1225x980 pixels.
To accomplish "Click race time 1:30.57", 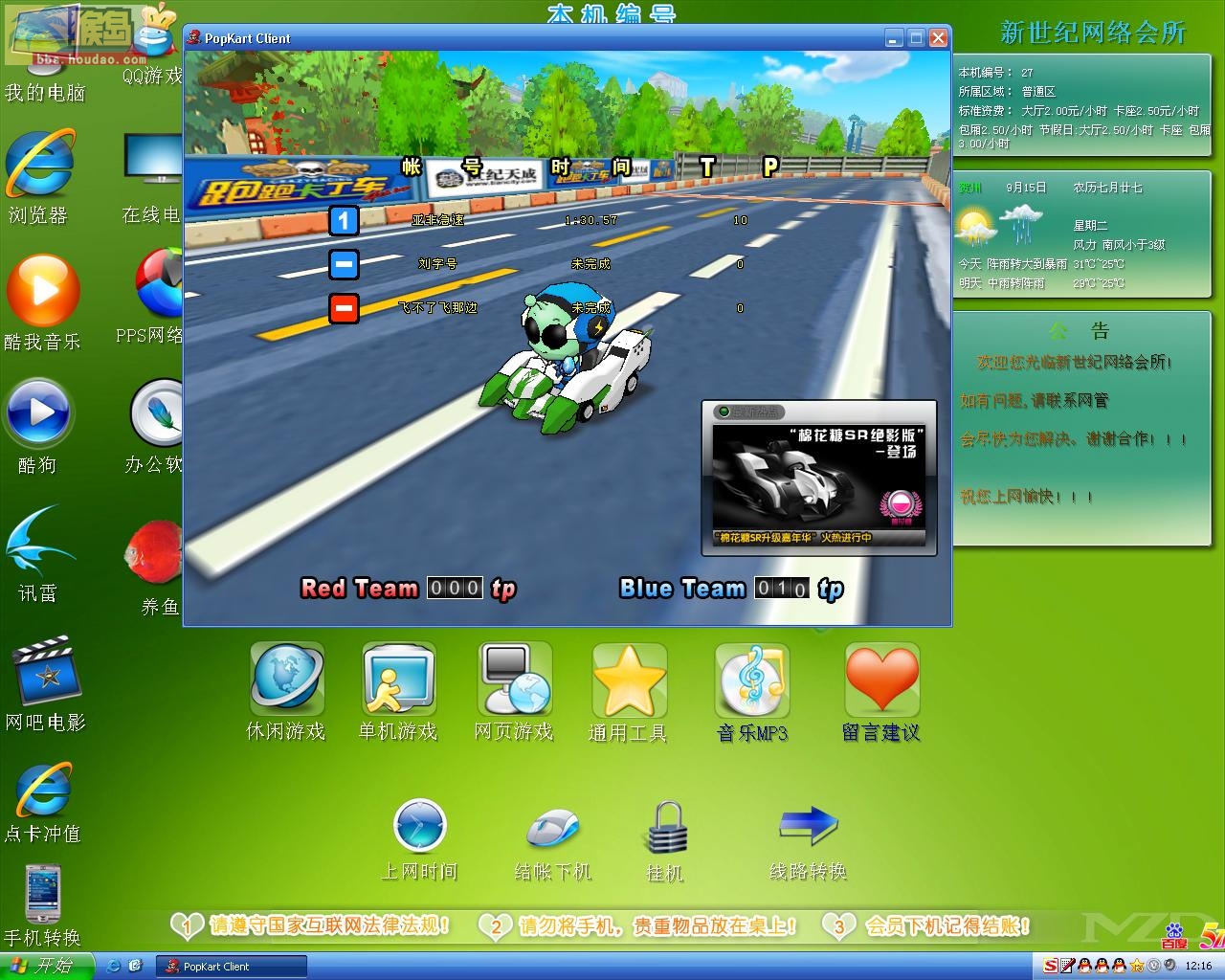I will pos(590,220).
